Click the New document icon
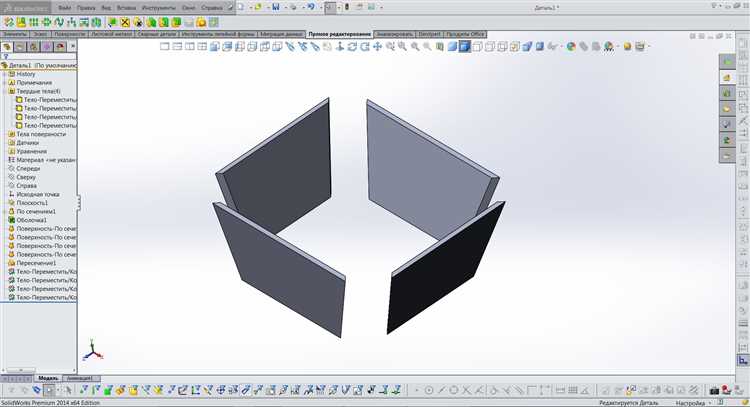The height and width of the screenshot is (407, 750). pyautogui.click(x=241, y=7)
